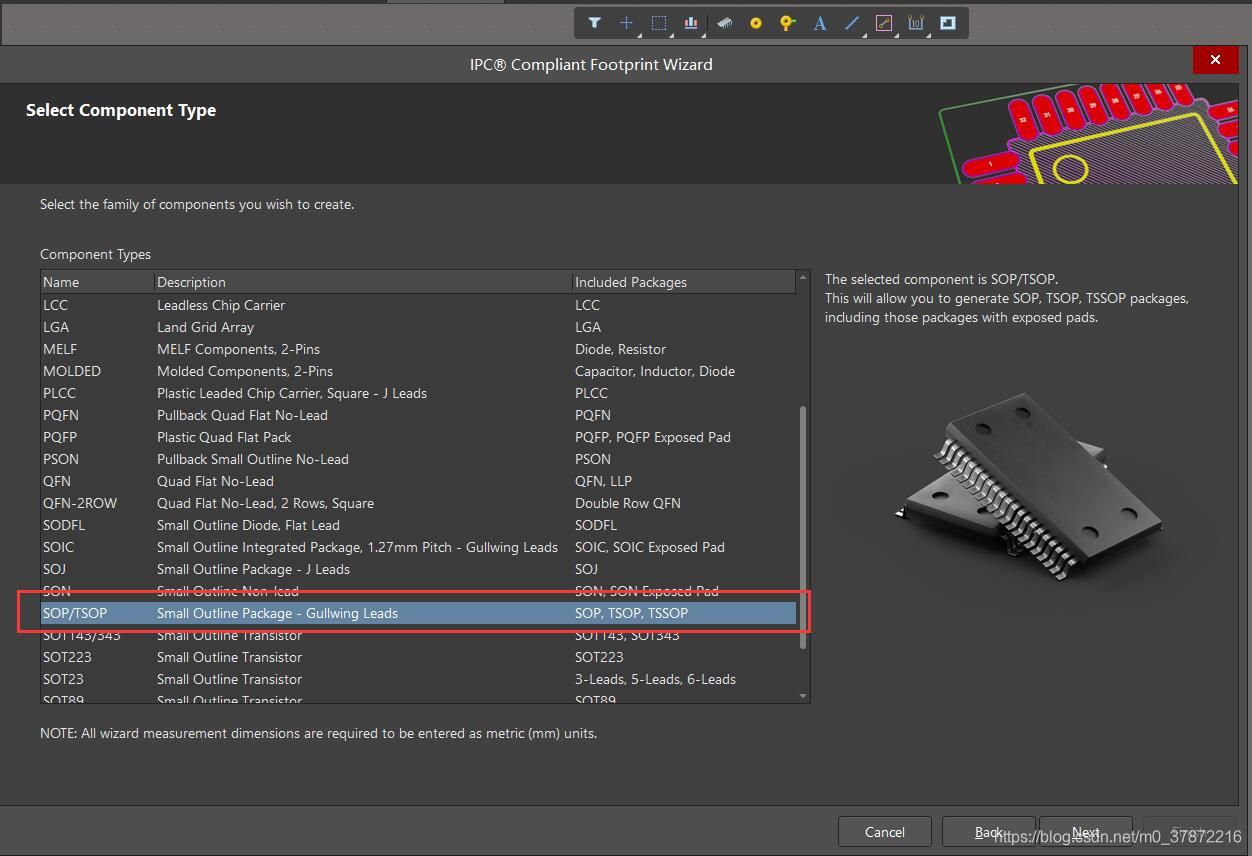1252x856 pixels.
Task: Click 'Diode, Resistor' packages cell
Action: (x=620, y=349)
